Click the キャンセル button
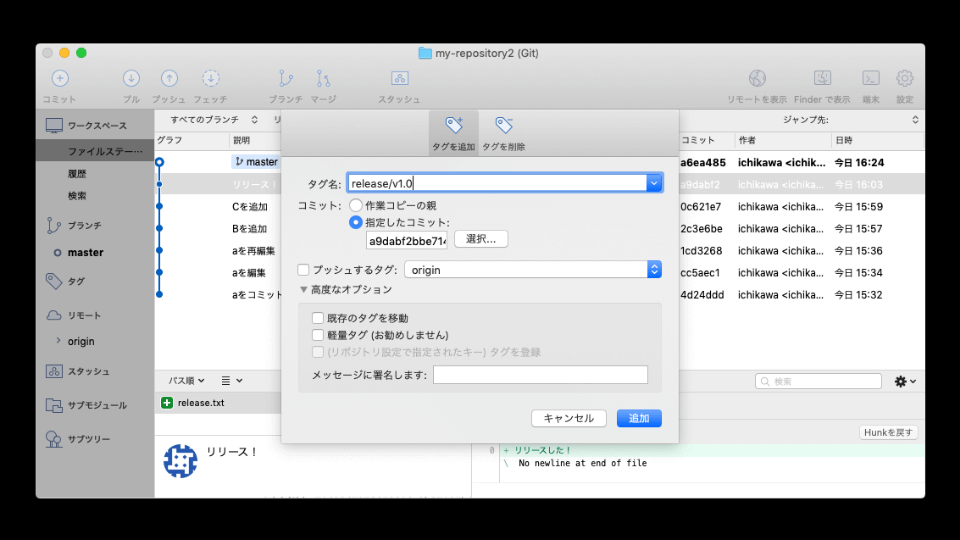960x540 pixels. [569, 418]
